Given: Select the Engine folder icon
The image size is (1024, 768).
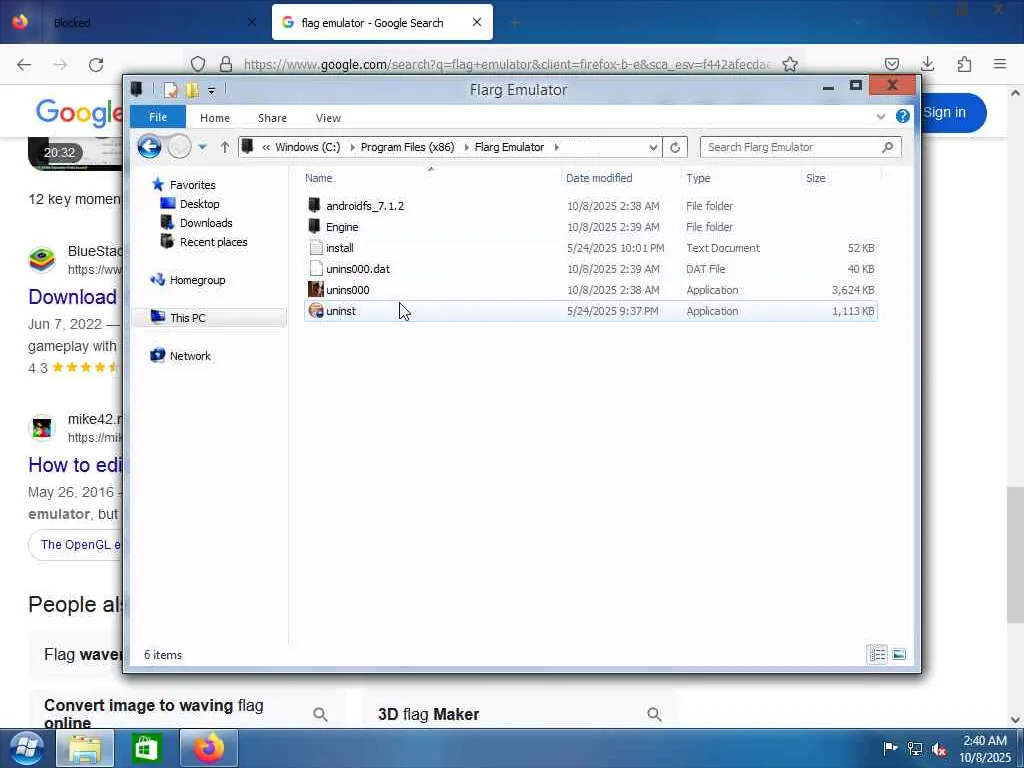Looking at the screenshot, I should pyautogui.click(x=315, y=227).
